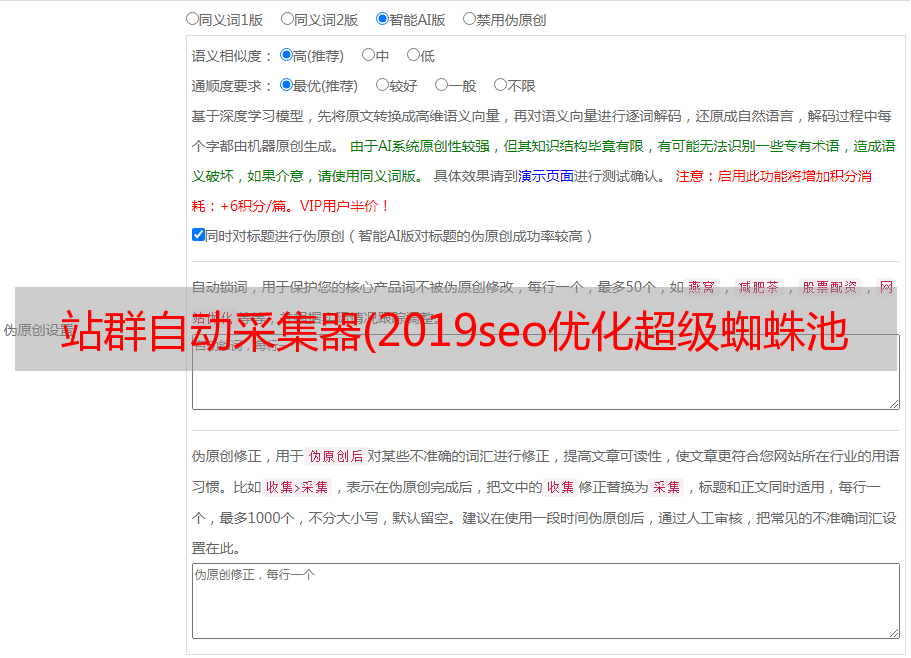The height and width of the screenshot is (658, 911).
Task: Grab the 自动锁词 textarea resize handle
Action: (x=893, y=402)
